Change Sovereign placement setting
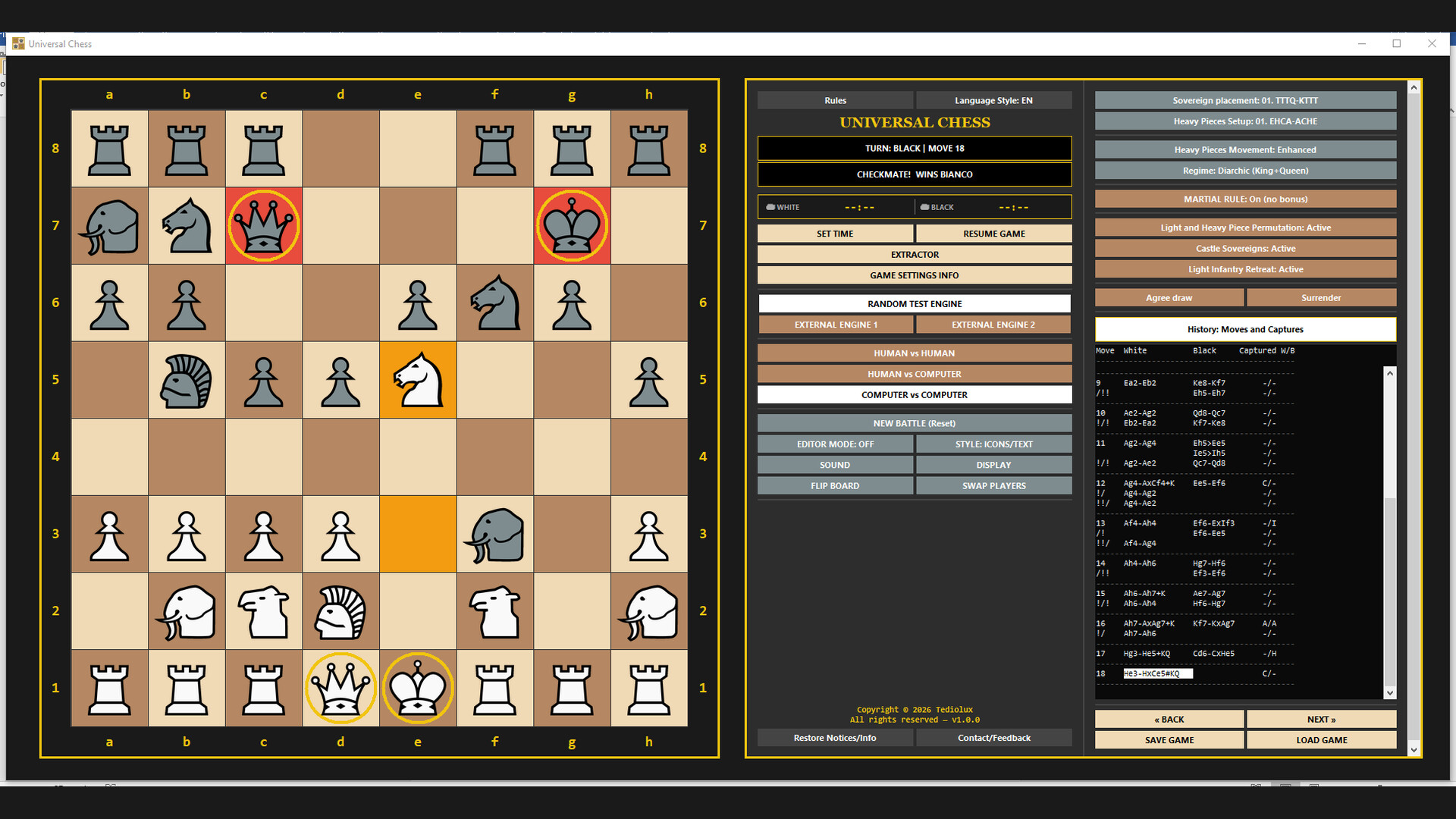Viewport: 1456px width, 819px height. pos(1245,100)
